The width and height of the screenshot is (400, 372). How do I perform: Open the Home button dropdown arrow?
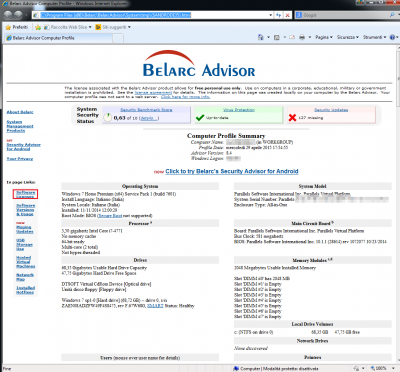[x=268, y=37]
